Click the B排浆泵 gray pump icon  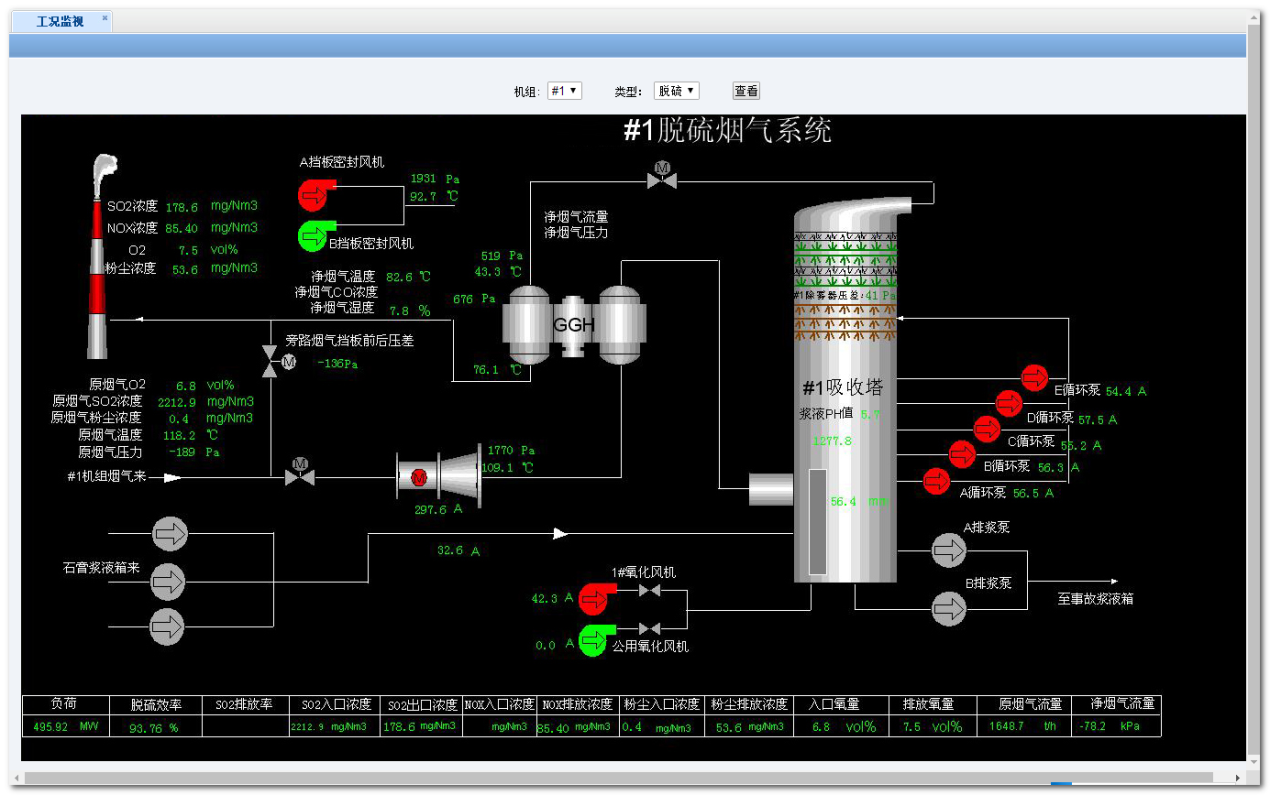[948, 607]
